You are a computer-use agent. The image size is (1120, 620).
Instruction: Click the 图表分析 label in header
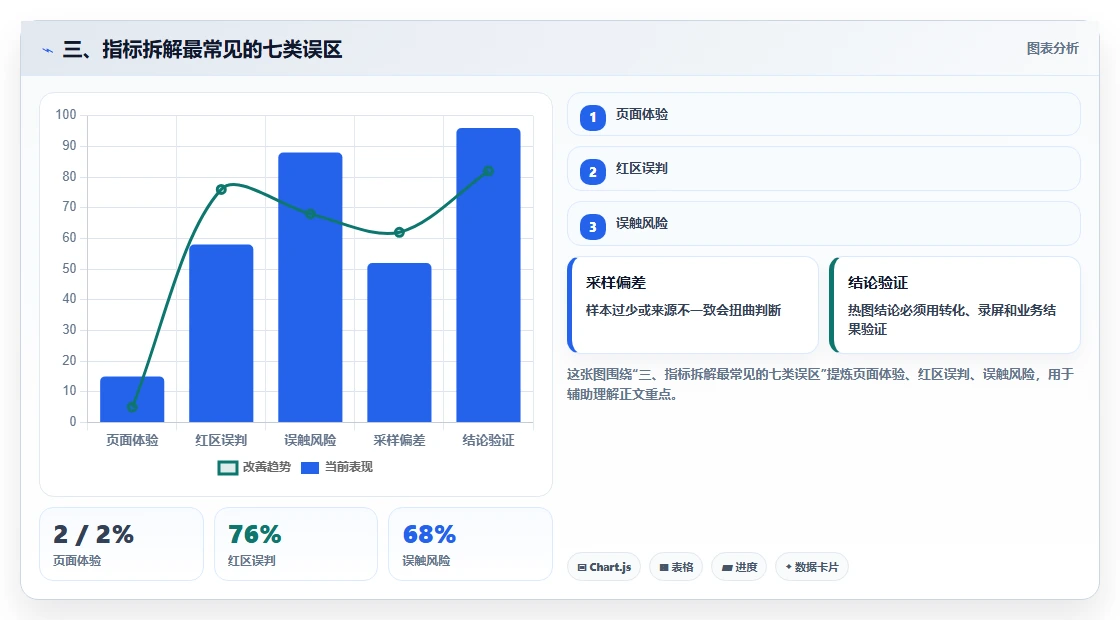1053,49
